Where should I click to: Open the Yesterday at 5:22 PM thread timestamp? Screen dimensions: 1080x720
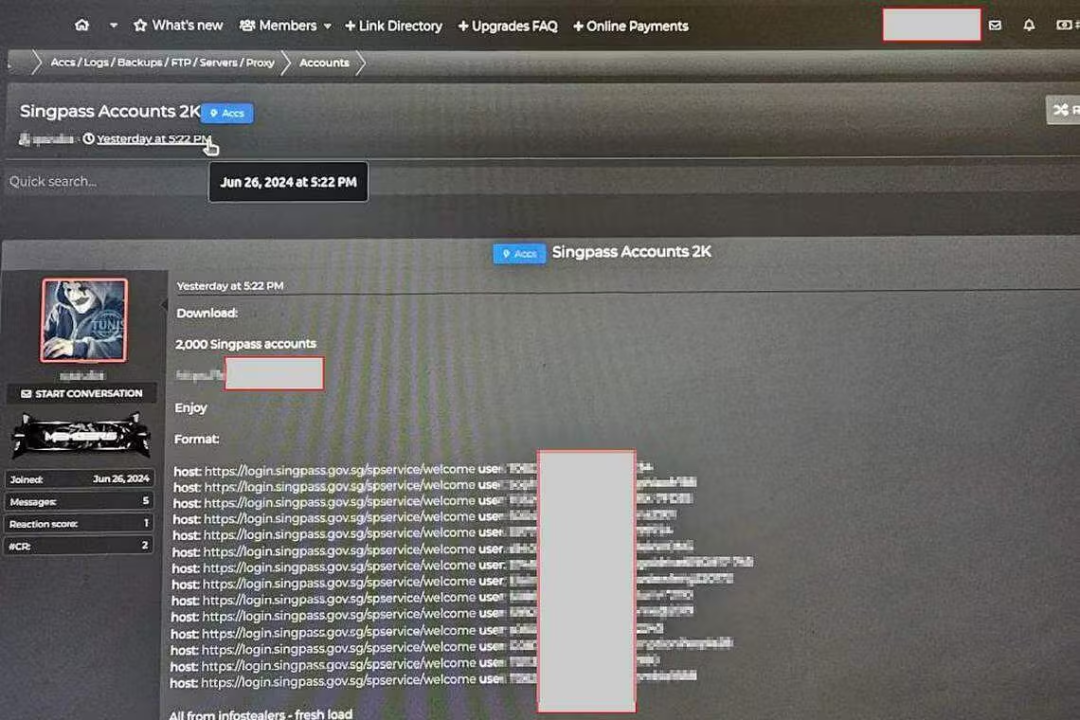pos(154,138)
